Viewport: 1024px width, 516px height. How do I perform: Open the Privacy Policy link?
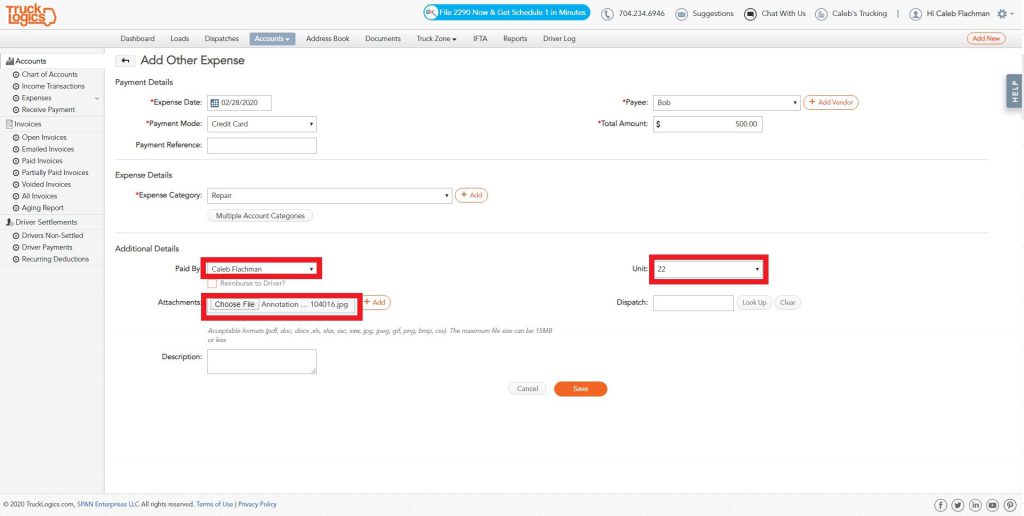point(257,504)
